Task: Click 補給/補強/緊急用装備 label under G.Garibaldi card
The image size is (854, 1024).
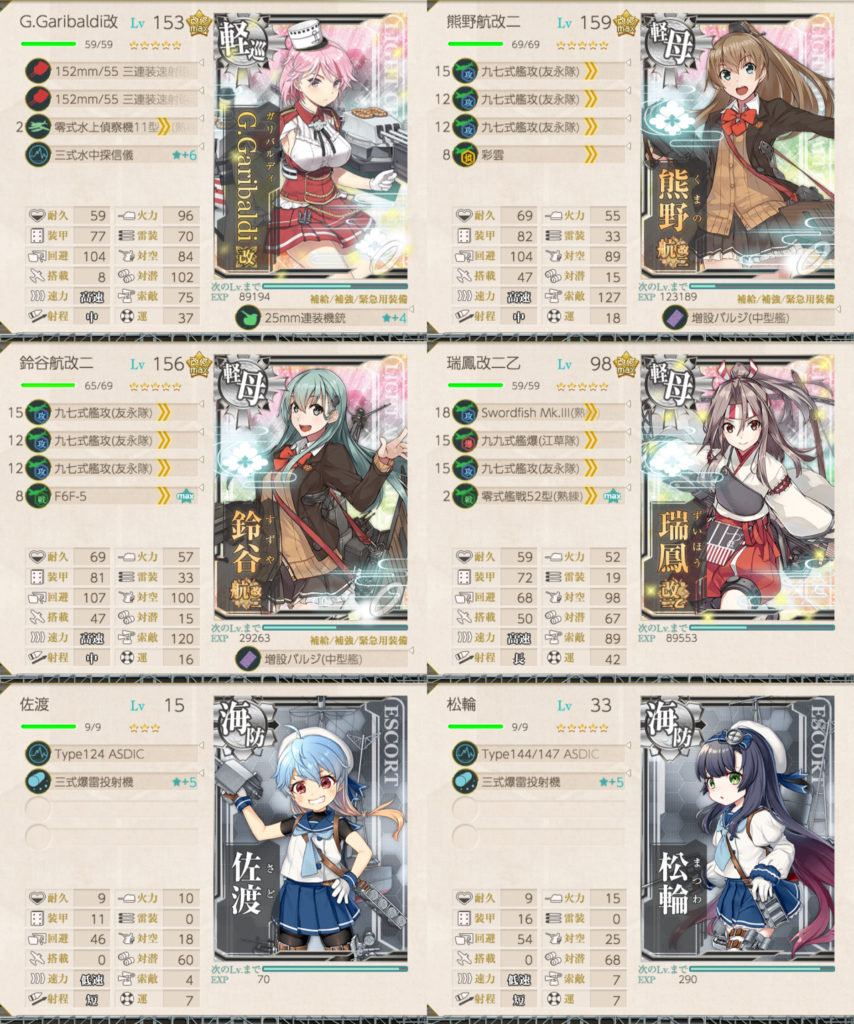Action: [358, 299]
